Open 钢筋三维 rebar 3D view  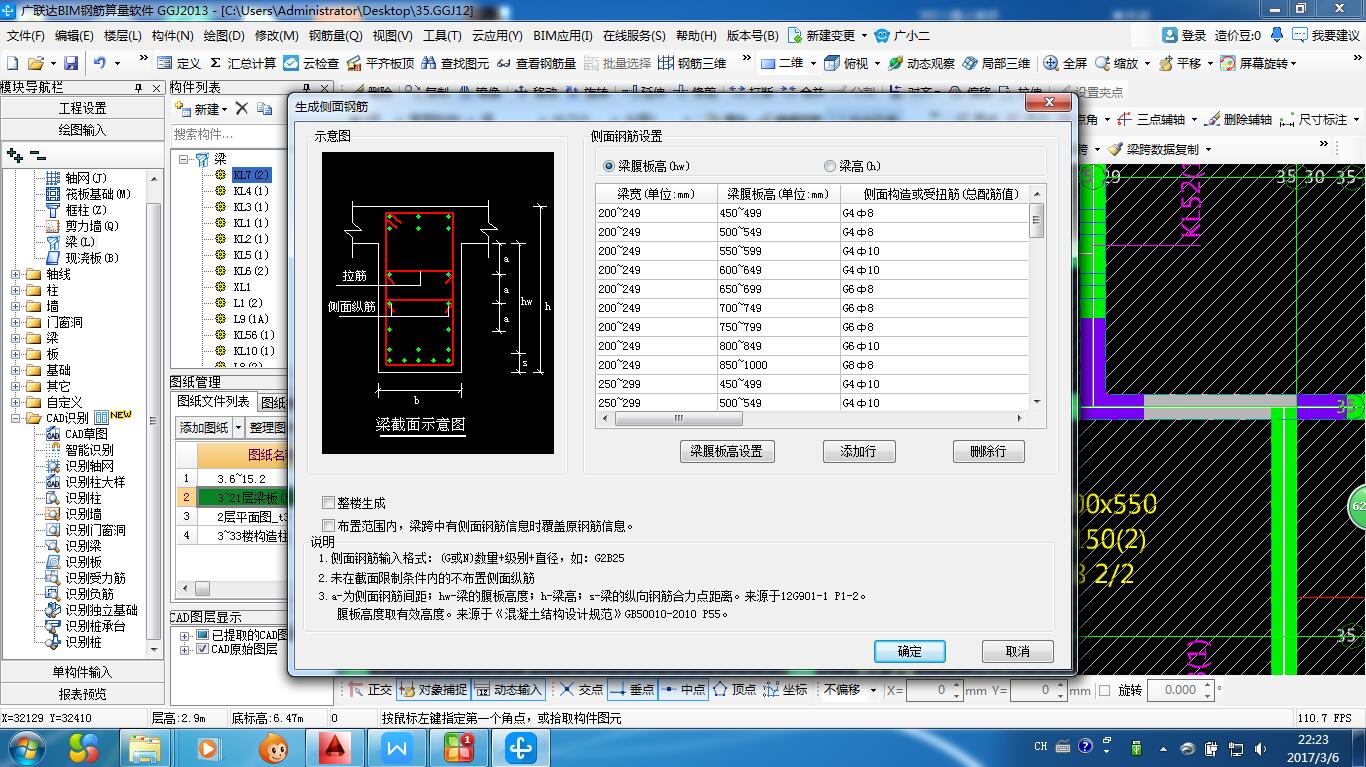click(x=692, y=63)
